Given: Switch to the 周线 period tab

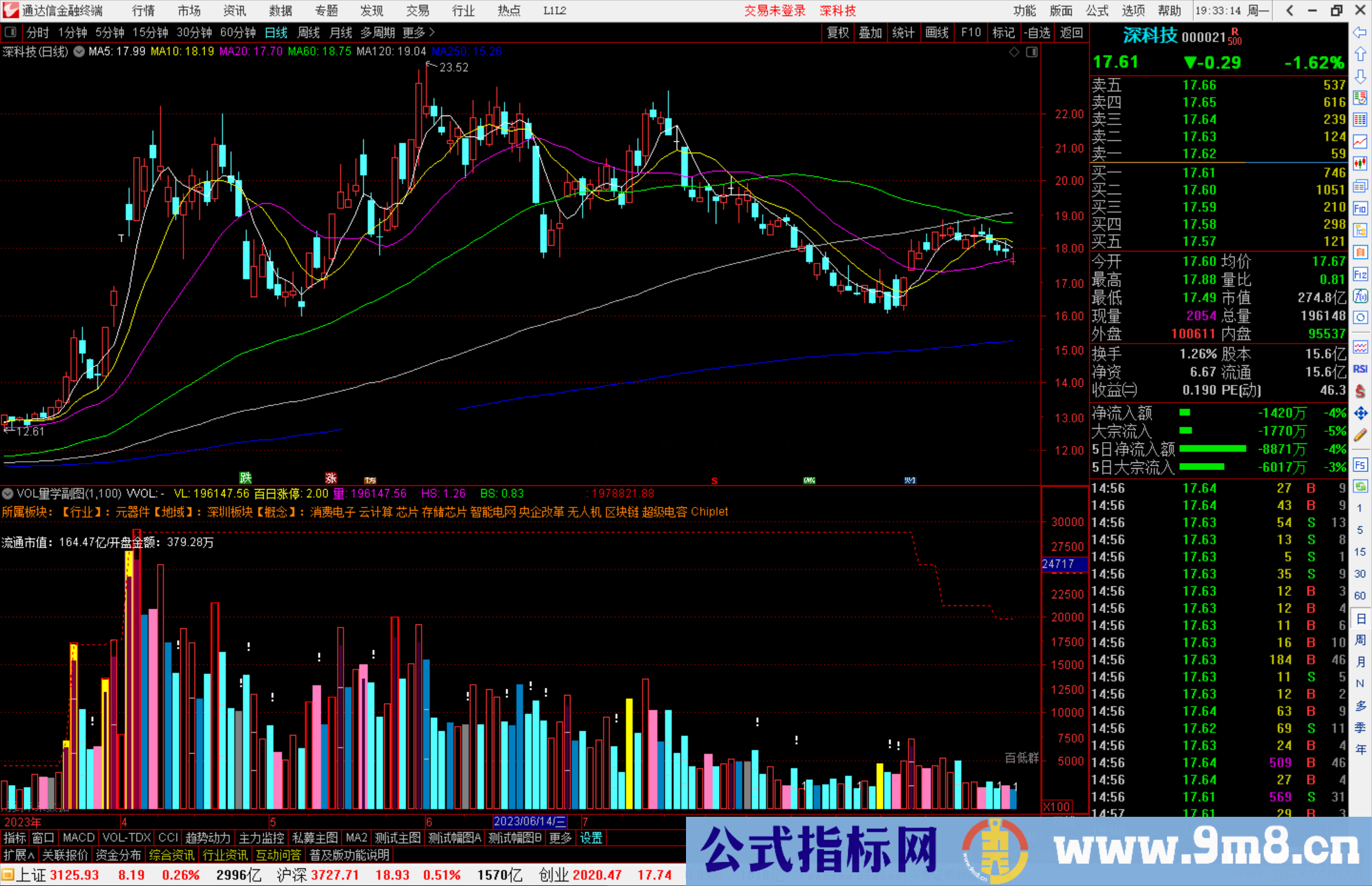Looking at the screenshot, I should (x=309, y=32).
